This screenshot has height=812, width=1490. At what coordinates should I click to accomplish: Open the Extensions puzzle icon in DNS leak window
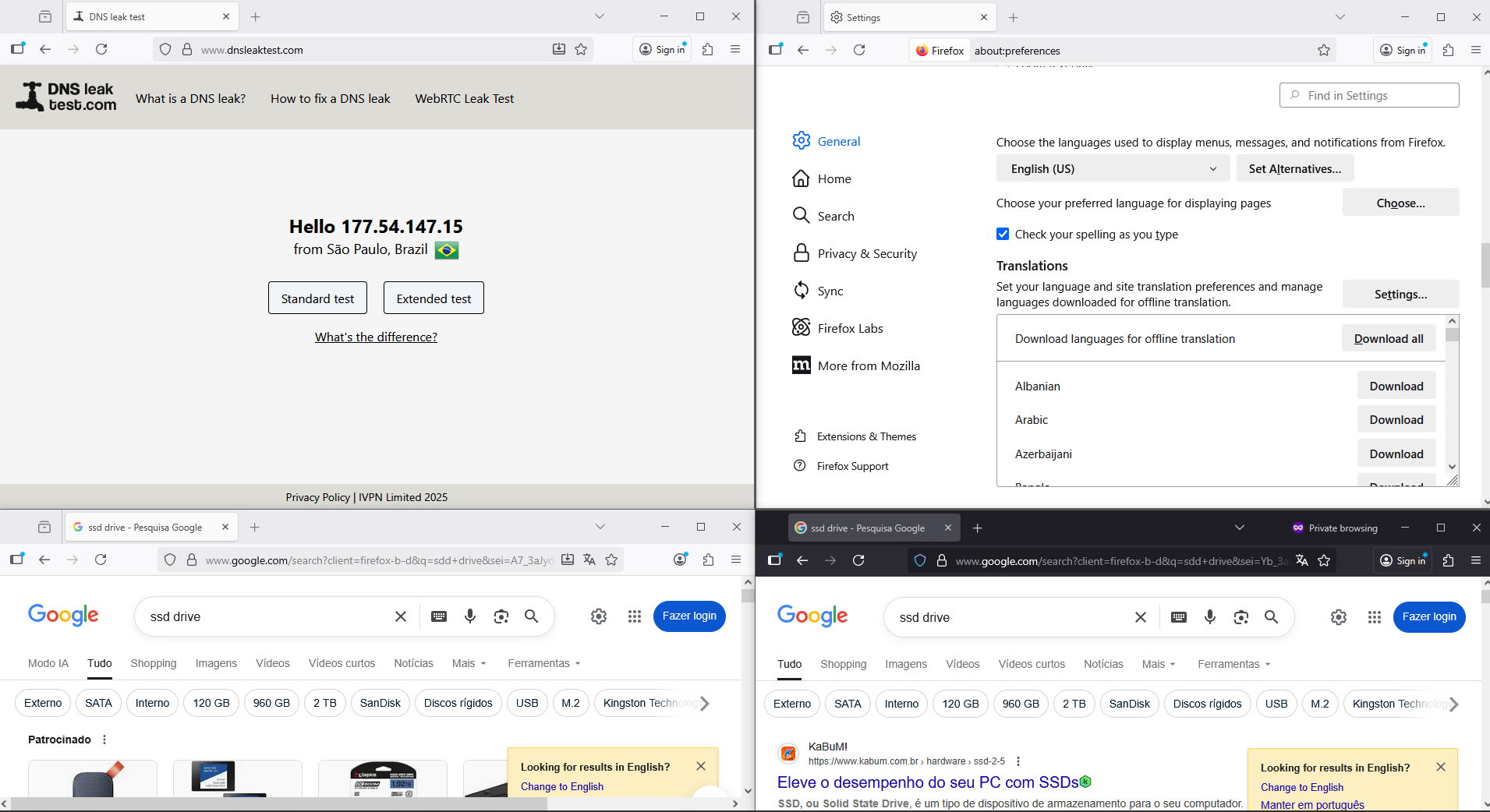(x=708, y=49)
